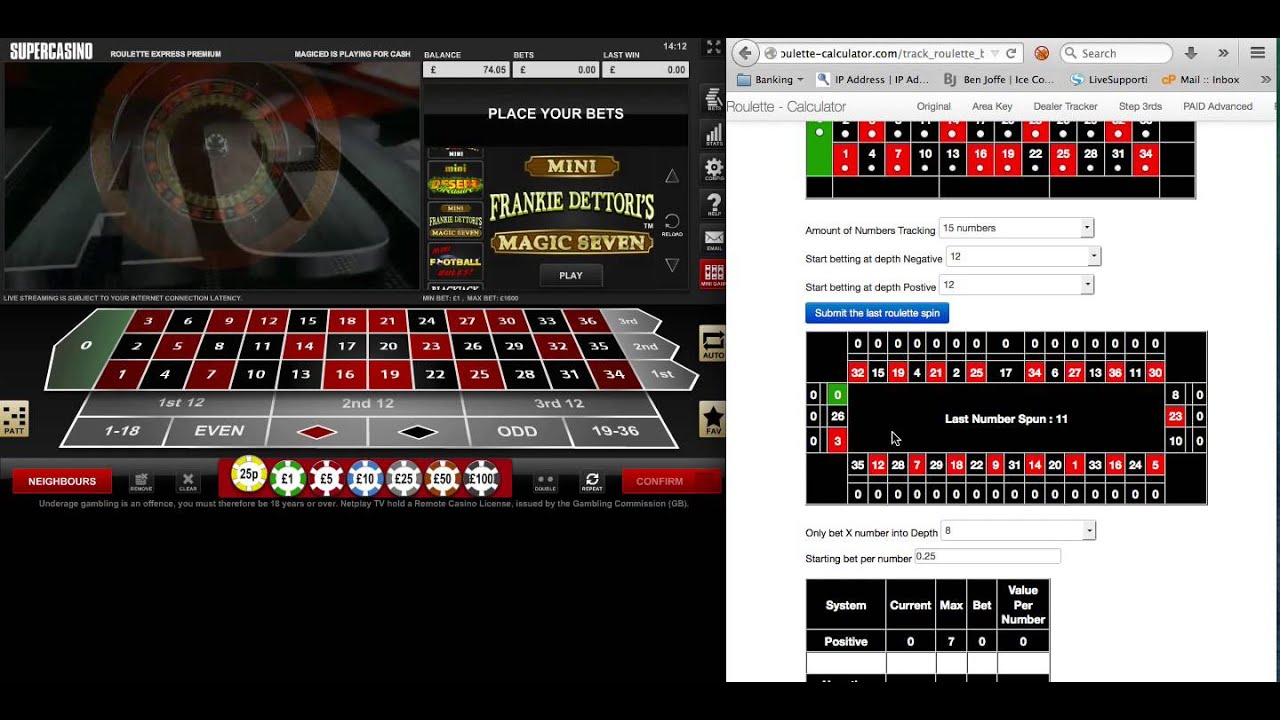Bet on the black diamond

click(417, 432)
